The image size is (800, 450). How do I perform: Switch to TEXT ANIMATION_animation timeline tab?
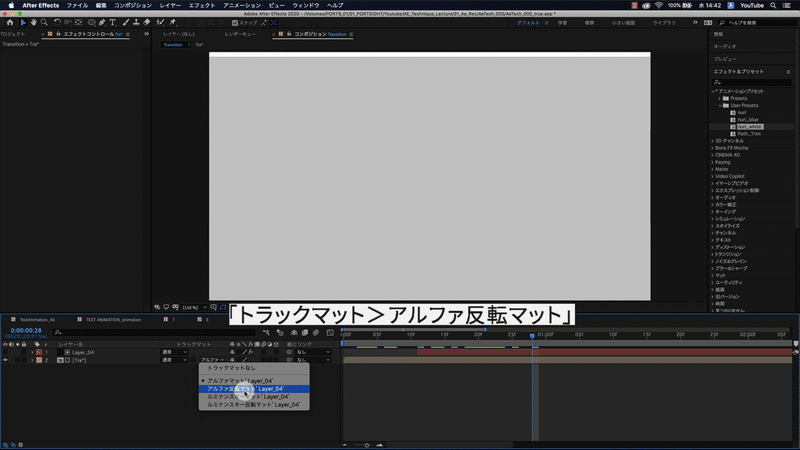coord(113,320)
